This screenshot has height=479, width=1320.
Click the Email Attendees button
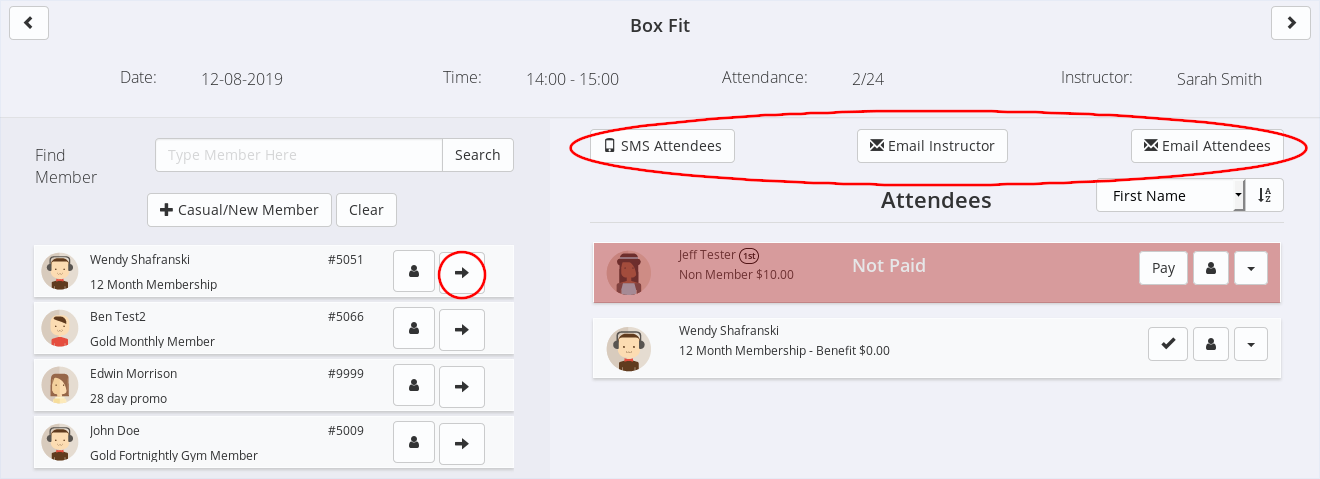pos(1207,146)
